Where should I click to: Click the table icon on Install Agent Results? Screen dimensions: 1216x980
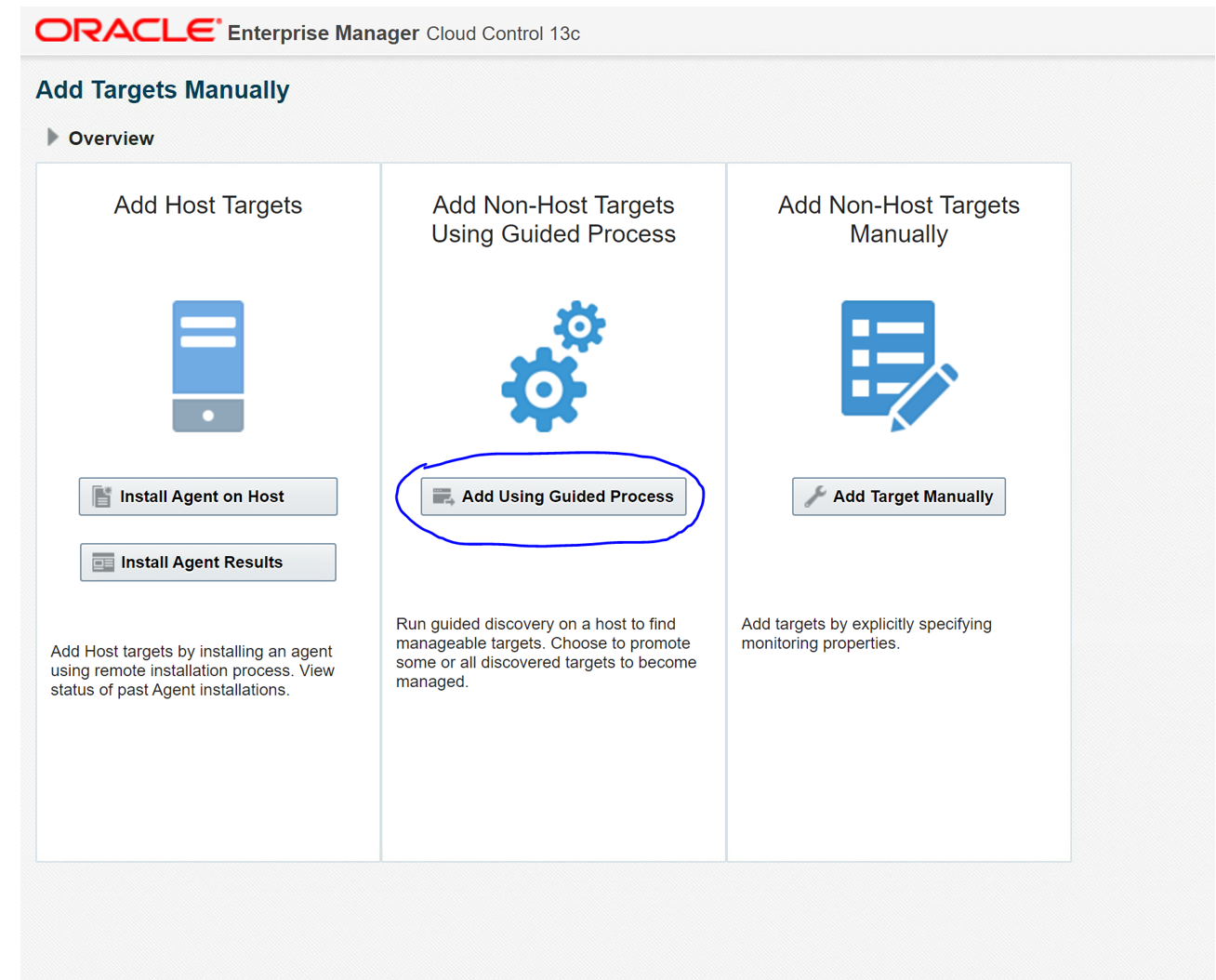click(x=103, y=563)
